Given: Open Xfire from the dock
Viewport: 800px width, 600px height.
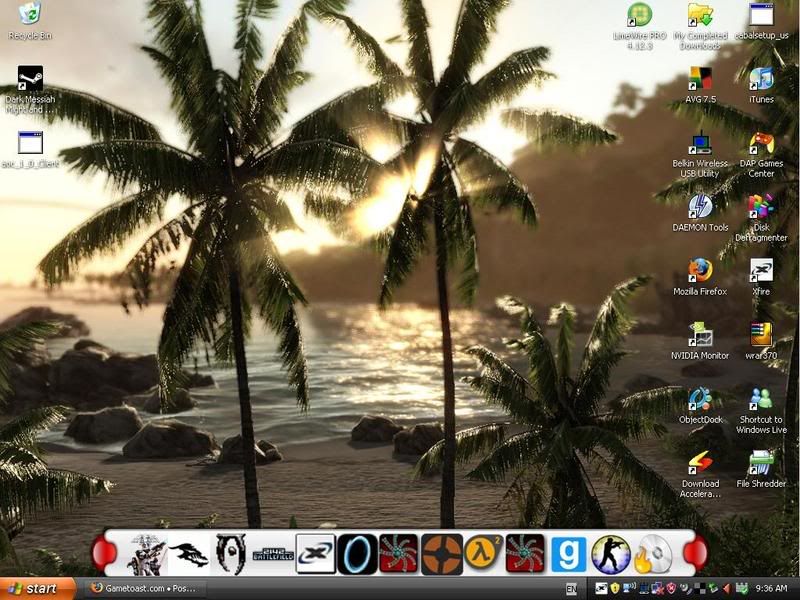Looking at the screenshot, I should (316, 554).
